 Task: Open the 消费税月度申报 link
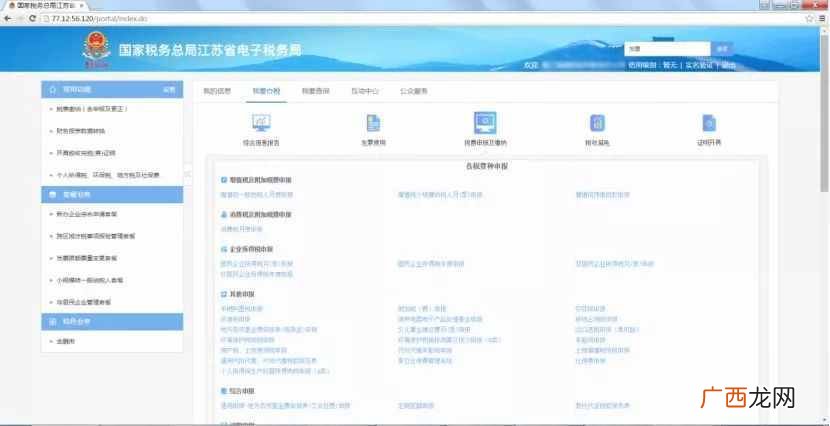241,229
